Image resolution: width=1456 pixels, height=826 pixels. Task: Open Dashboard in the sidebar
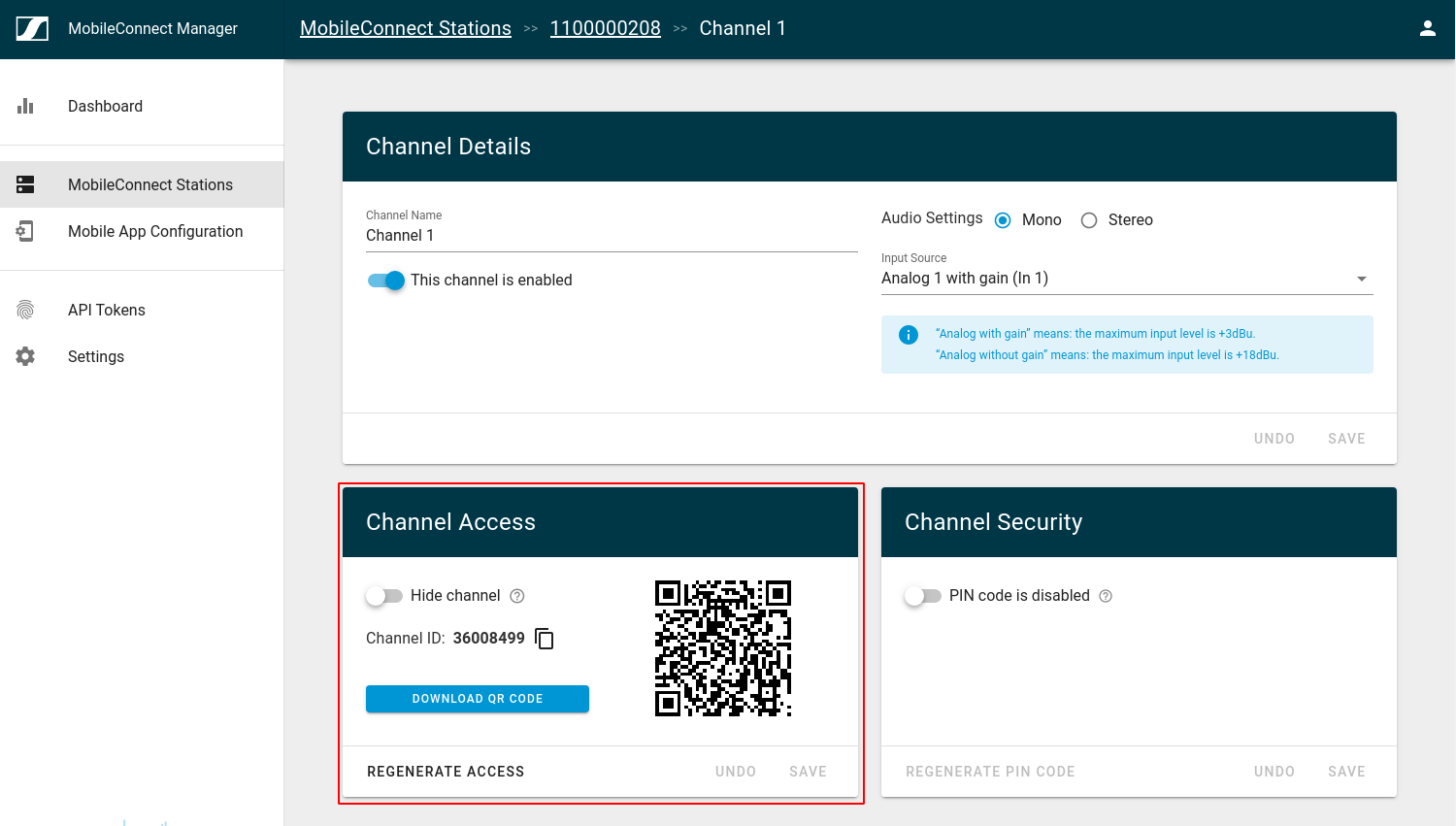click(x=142, y=107)
